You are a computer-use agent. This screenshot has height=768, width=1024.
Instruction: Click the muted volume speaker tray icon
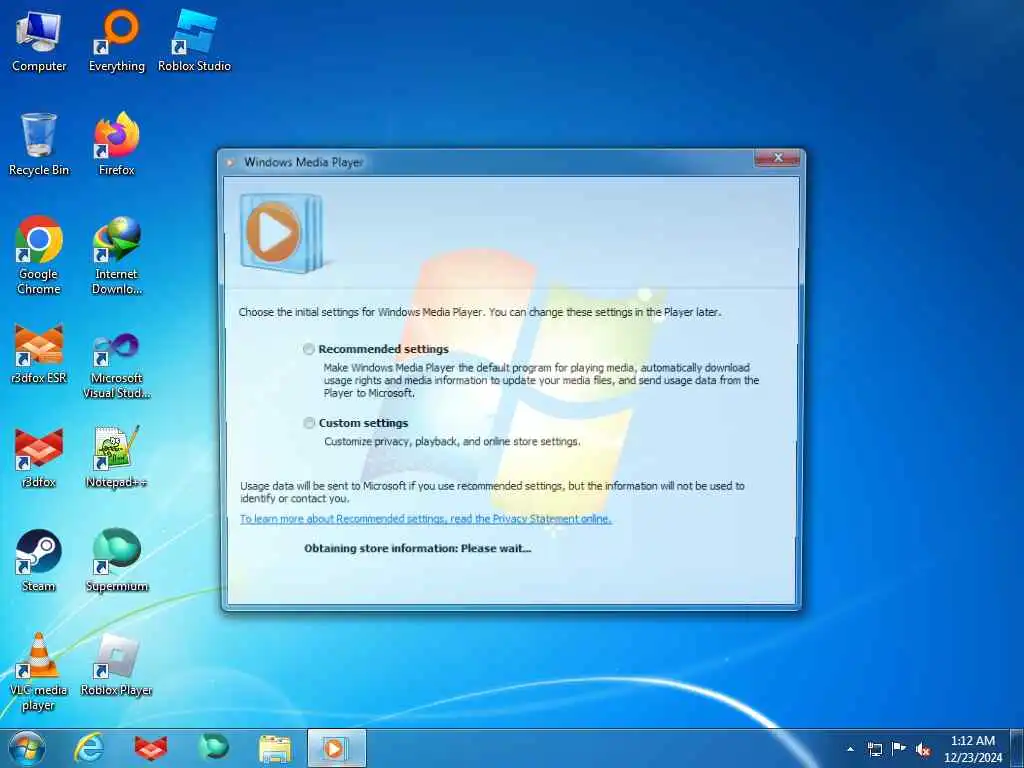923,750
